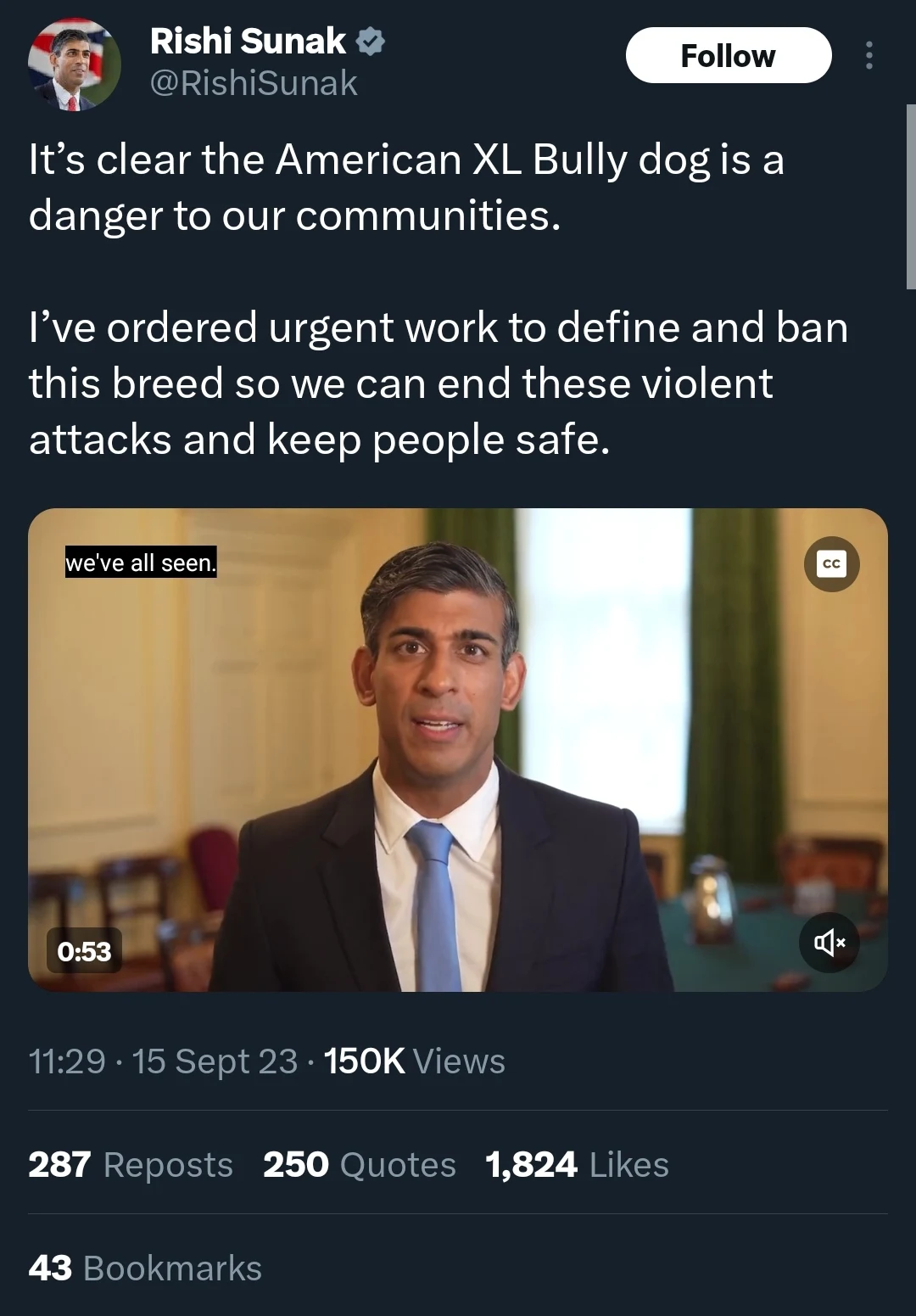Click the "we've all seen." caption overlay
The height and width of the screenshot is (1316, 916).
tap(141, 562)
